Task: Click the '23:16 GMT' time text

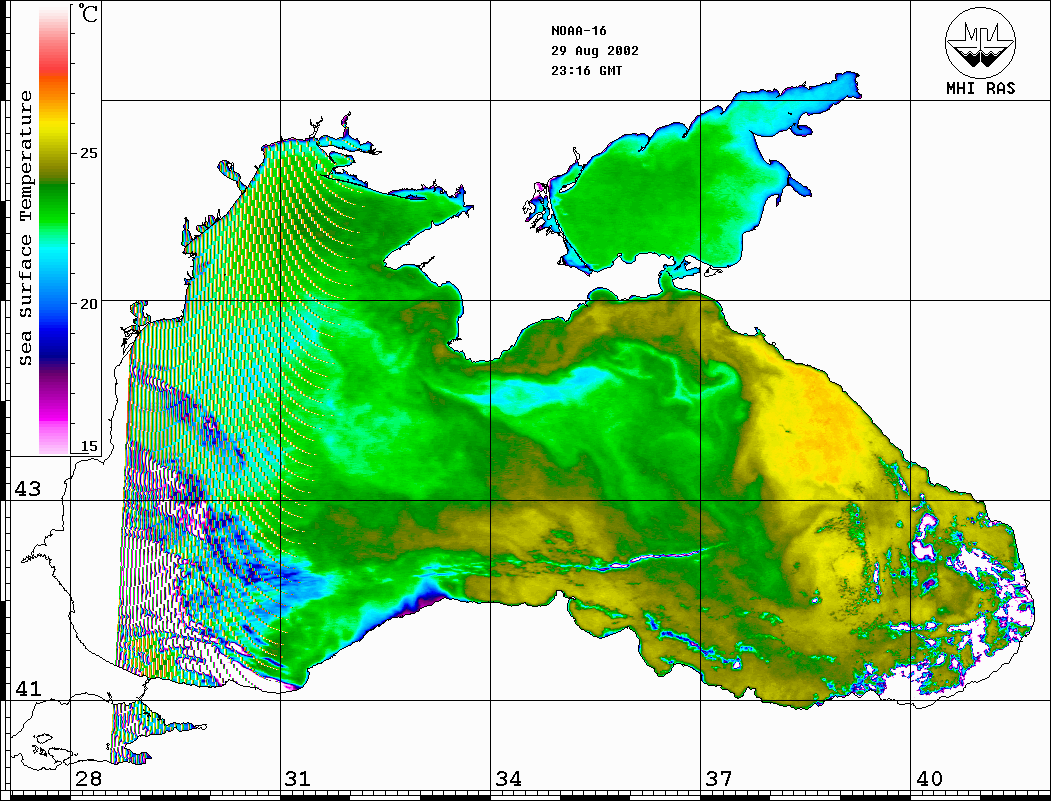Action: coord(586,71)
